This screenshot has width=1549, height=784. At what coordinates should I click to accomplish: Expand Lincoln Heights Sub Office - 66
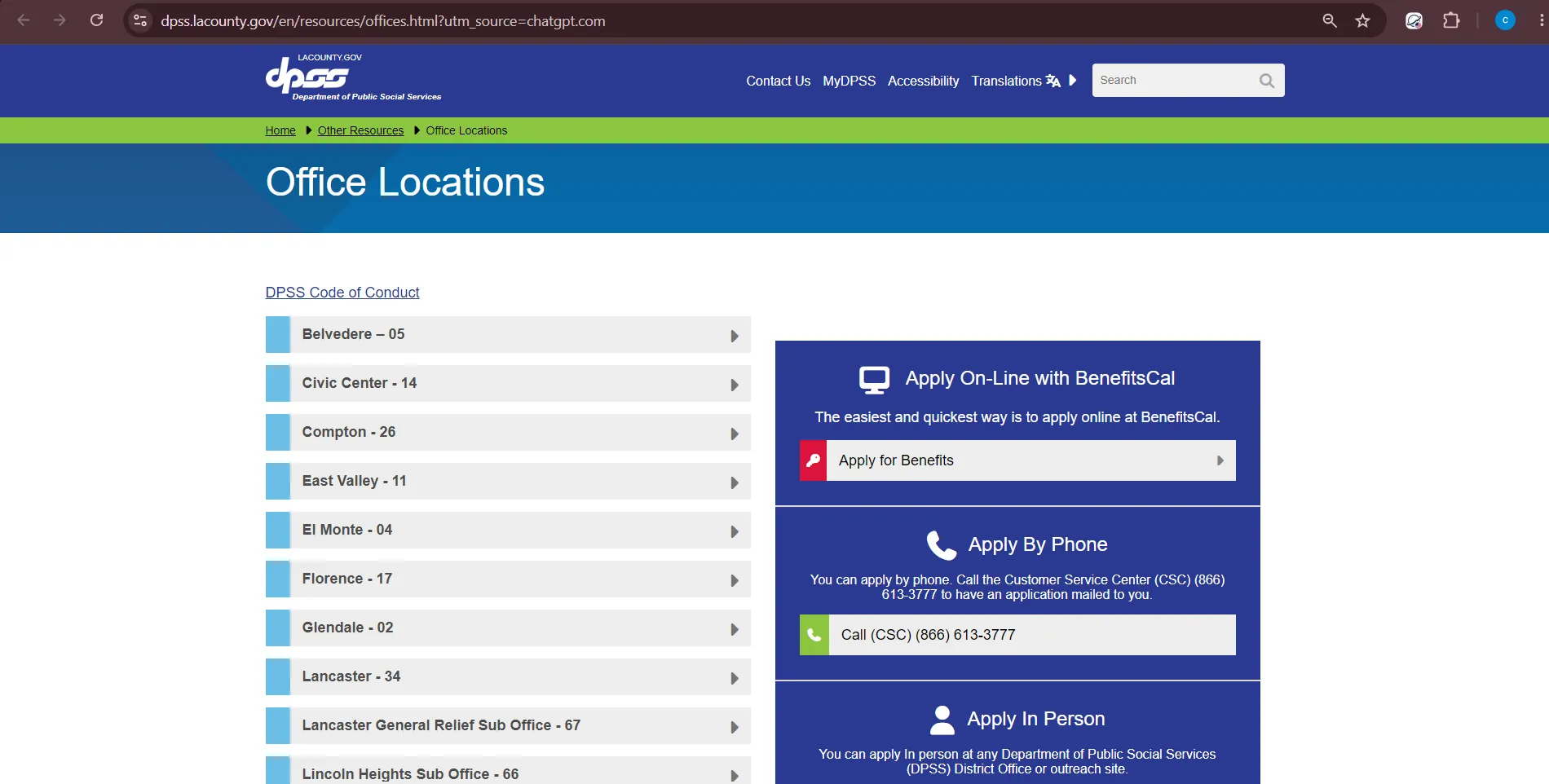pyautogui.click(x=508, y=771)
